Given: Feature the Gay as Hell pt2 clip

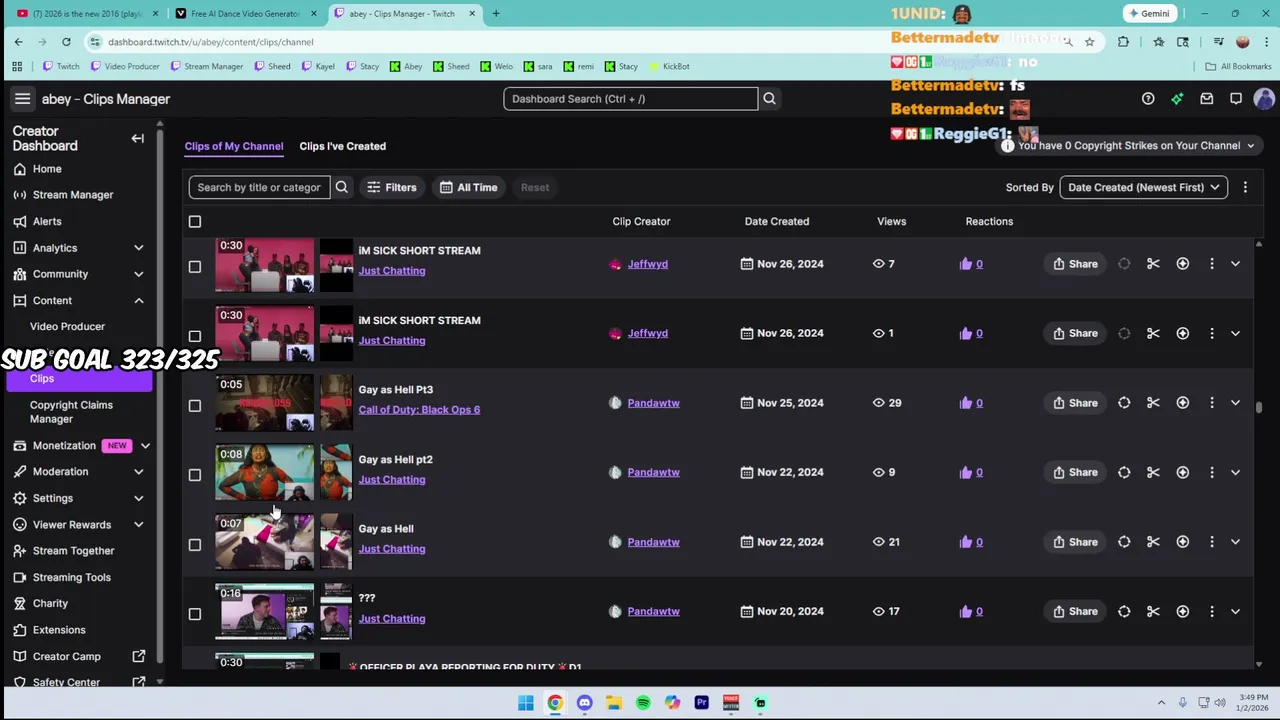Looking at the screenshot, I should coord(1124,472).
